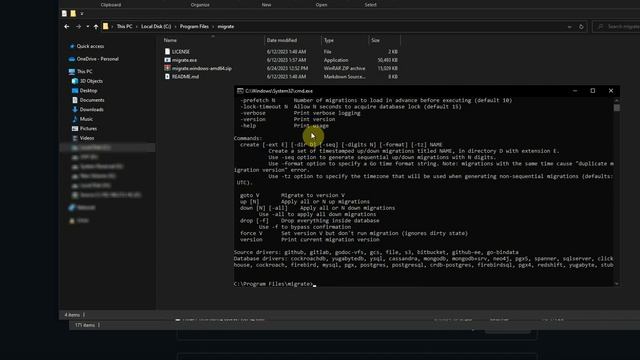Image resolution: width=640 pixels, height=360 pixels.
Task: Go forward with the Forward arrow
Action: [78, 27]
